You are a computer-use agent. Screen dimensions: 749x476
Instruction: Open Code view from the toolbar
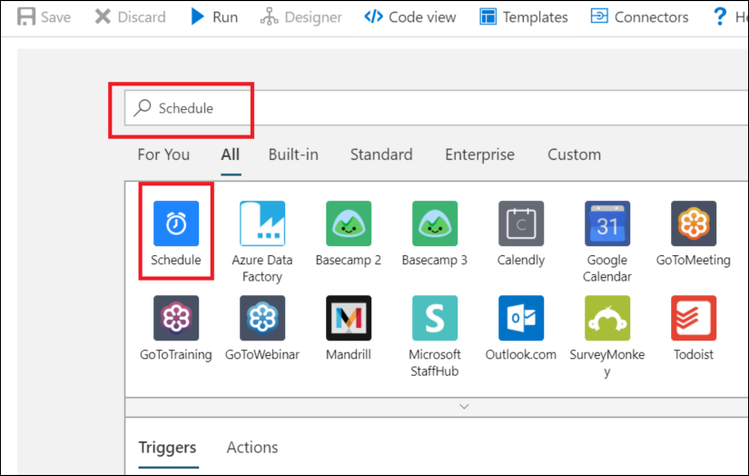pos(410,17)
